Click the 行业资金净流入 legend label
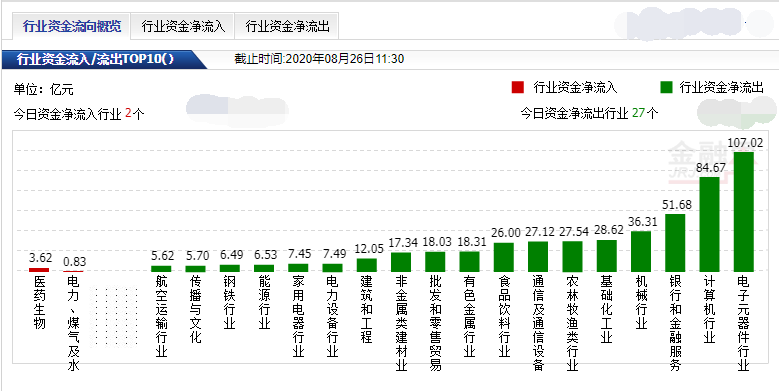 [x=575, y=88]
